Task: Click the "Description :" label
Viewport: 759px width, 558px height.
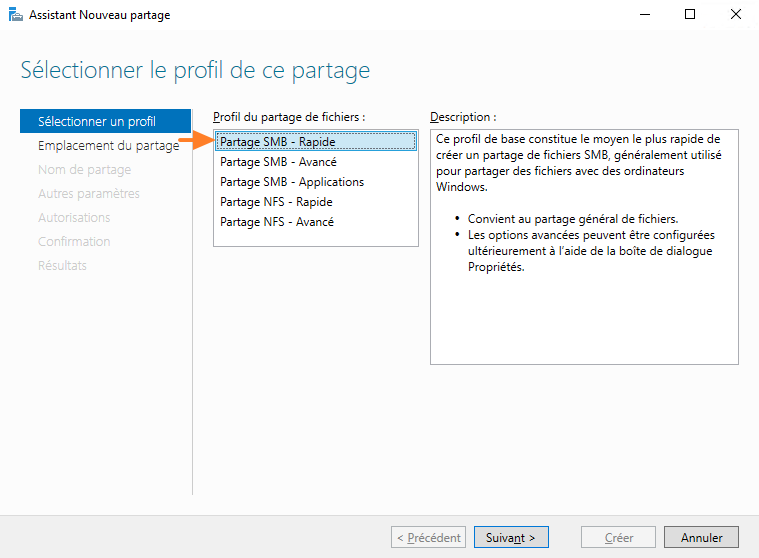Action: pyautogui.click(x=463, y=117)
